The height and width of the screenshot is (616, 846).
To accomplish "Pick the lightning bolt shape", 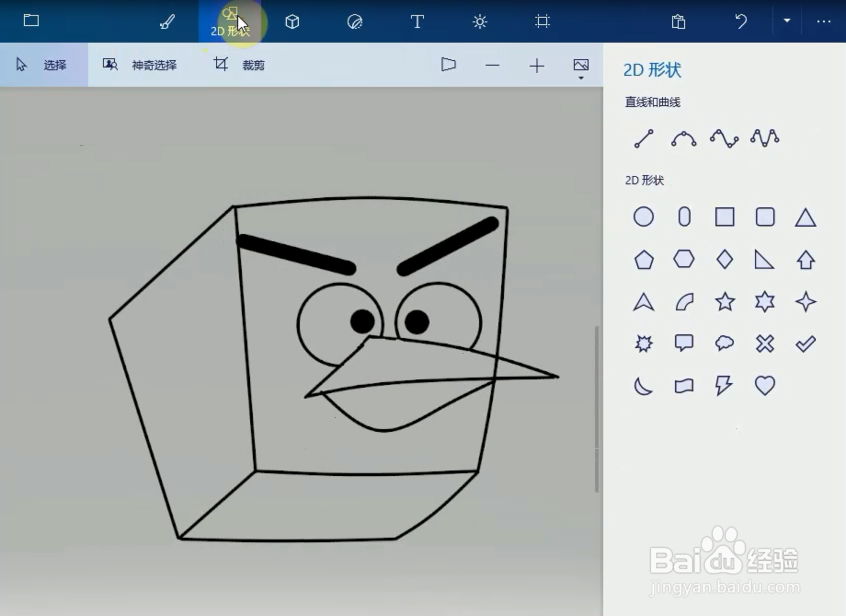I will pyautogui.click(x=724, y=386).
